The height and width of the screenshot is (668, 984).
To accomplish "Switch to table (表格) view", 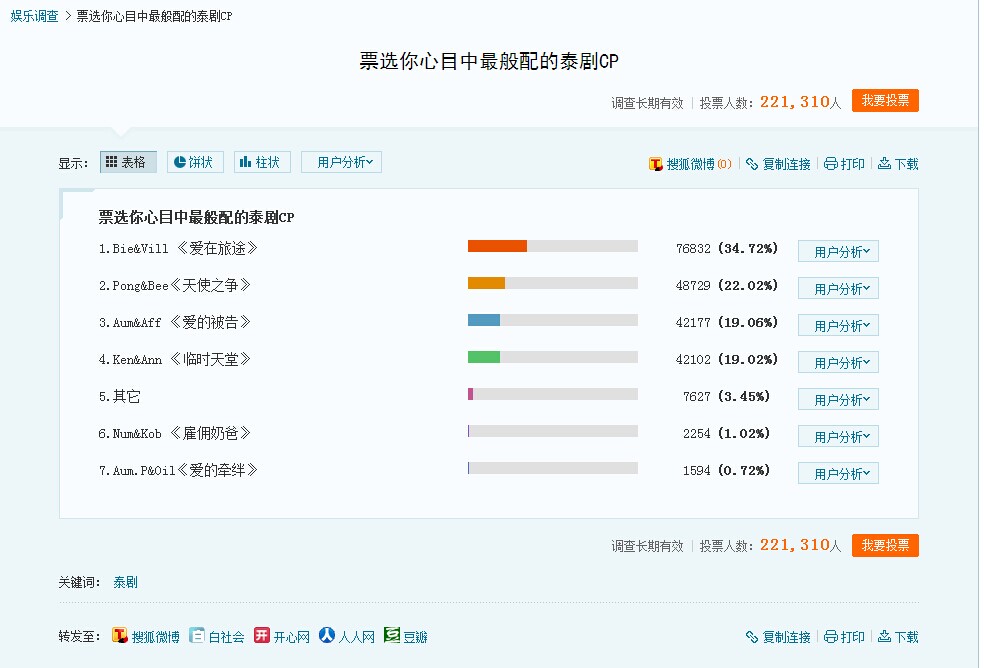I will pos(128,162).
